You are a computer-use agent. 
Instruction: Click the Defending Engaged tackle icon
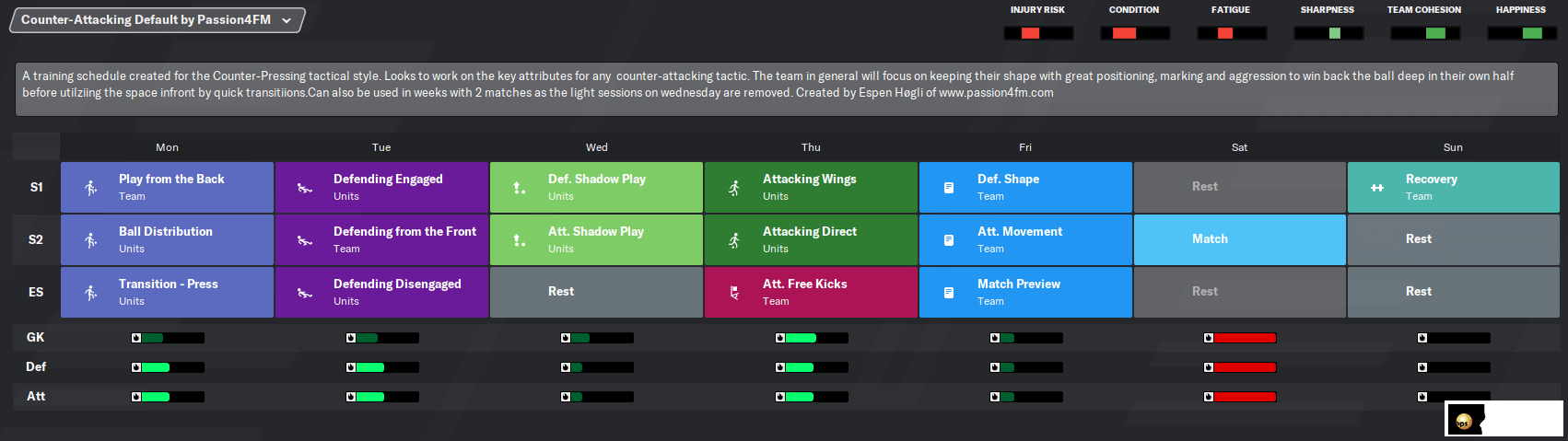[x=305, y=188]
